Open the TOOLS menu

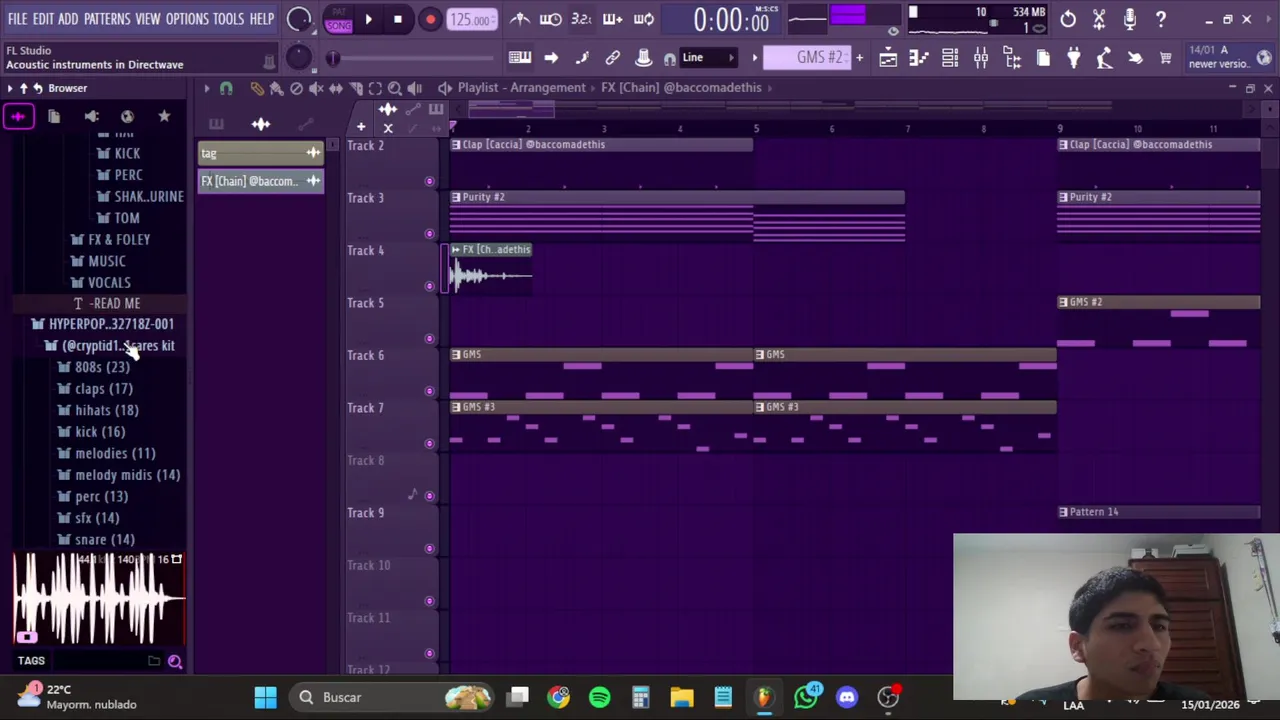pos(228,19)
